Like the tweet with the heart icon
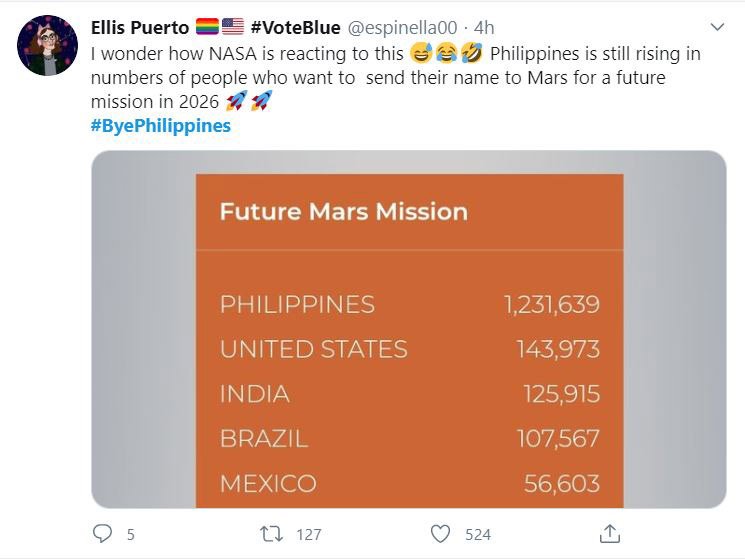The image size is (745, 559). [440, 534]
